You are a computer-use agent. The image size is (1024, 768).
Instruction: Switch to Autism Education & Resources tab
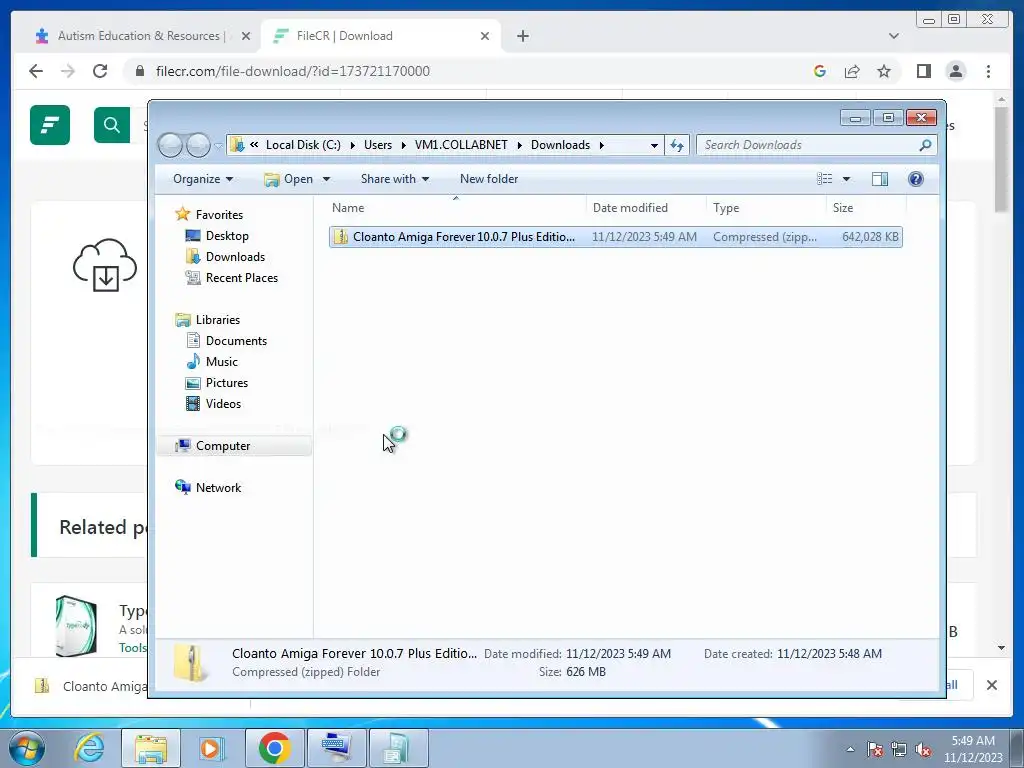click(139, 36)
